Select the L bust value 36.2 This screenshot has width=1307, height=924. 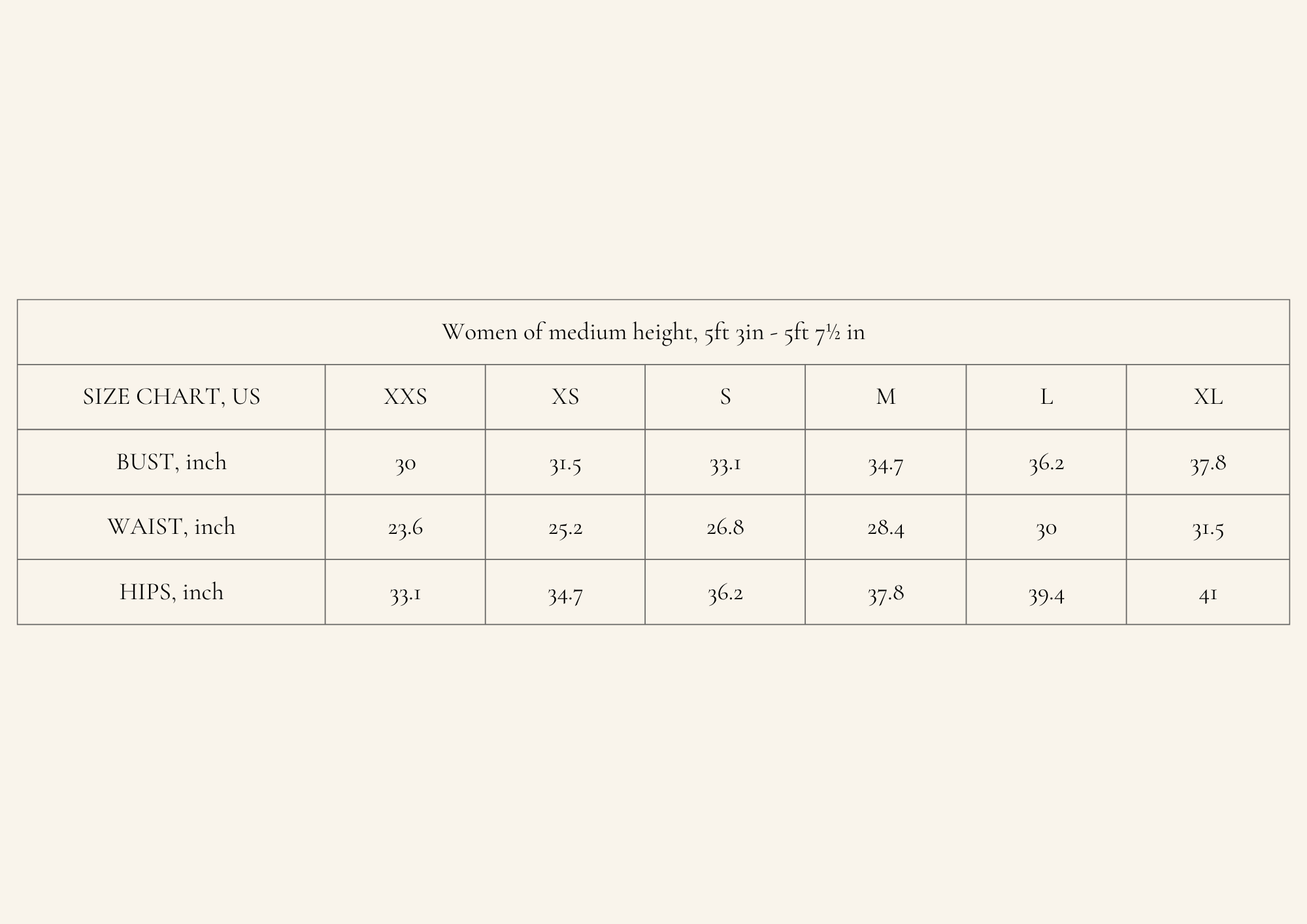pos(1046,463)
